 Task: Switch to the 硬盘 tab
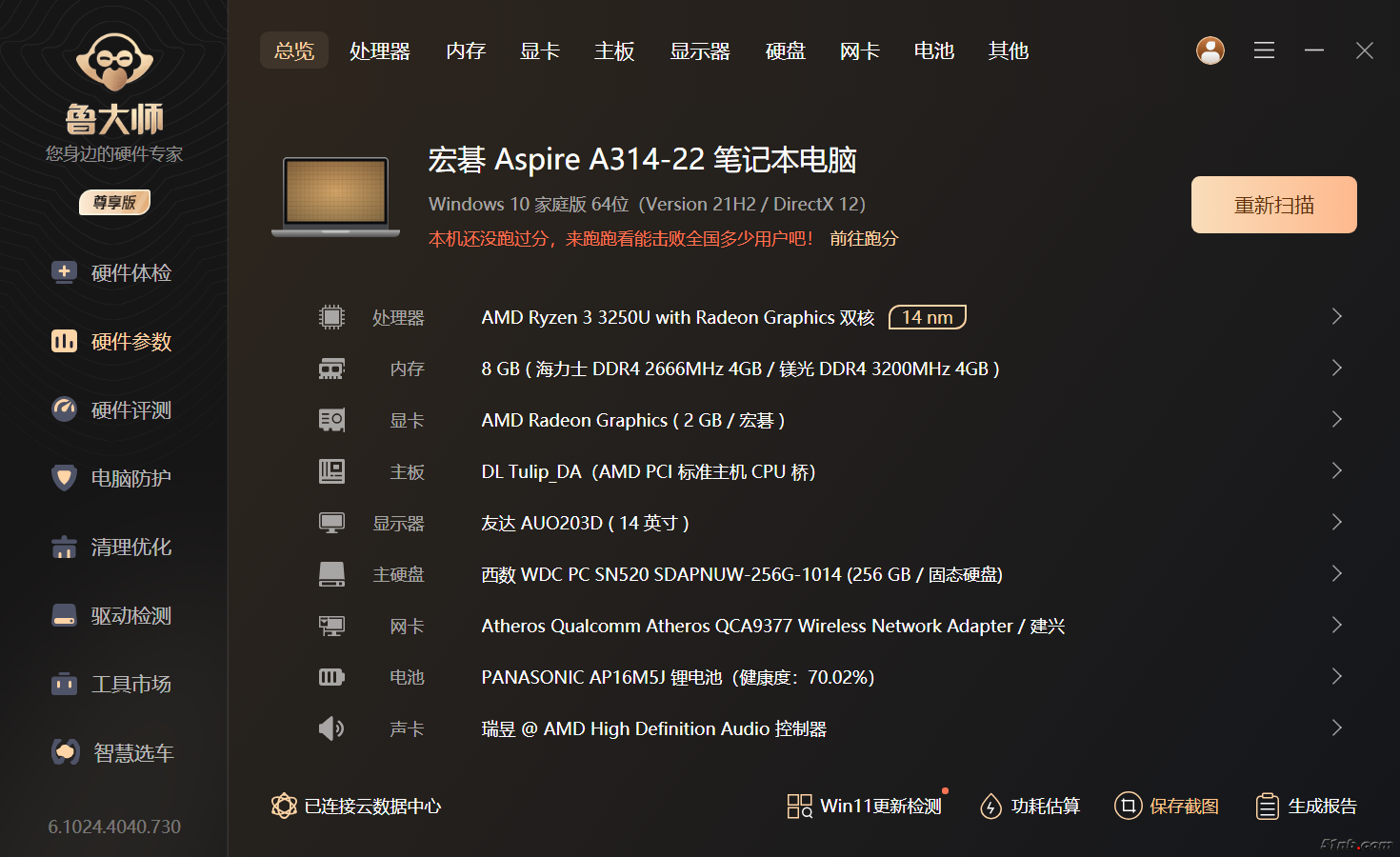(x=786, y=50)
